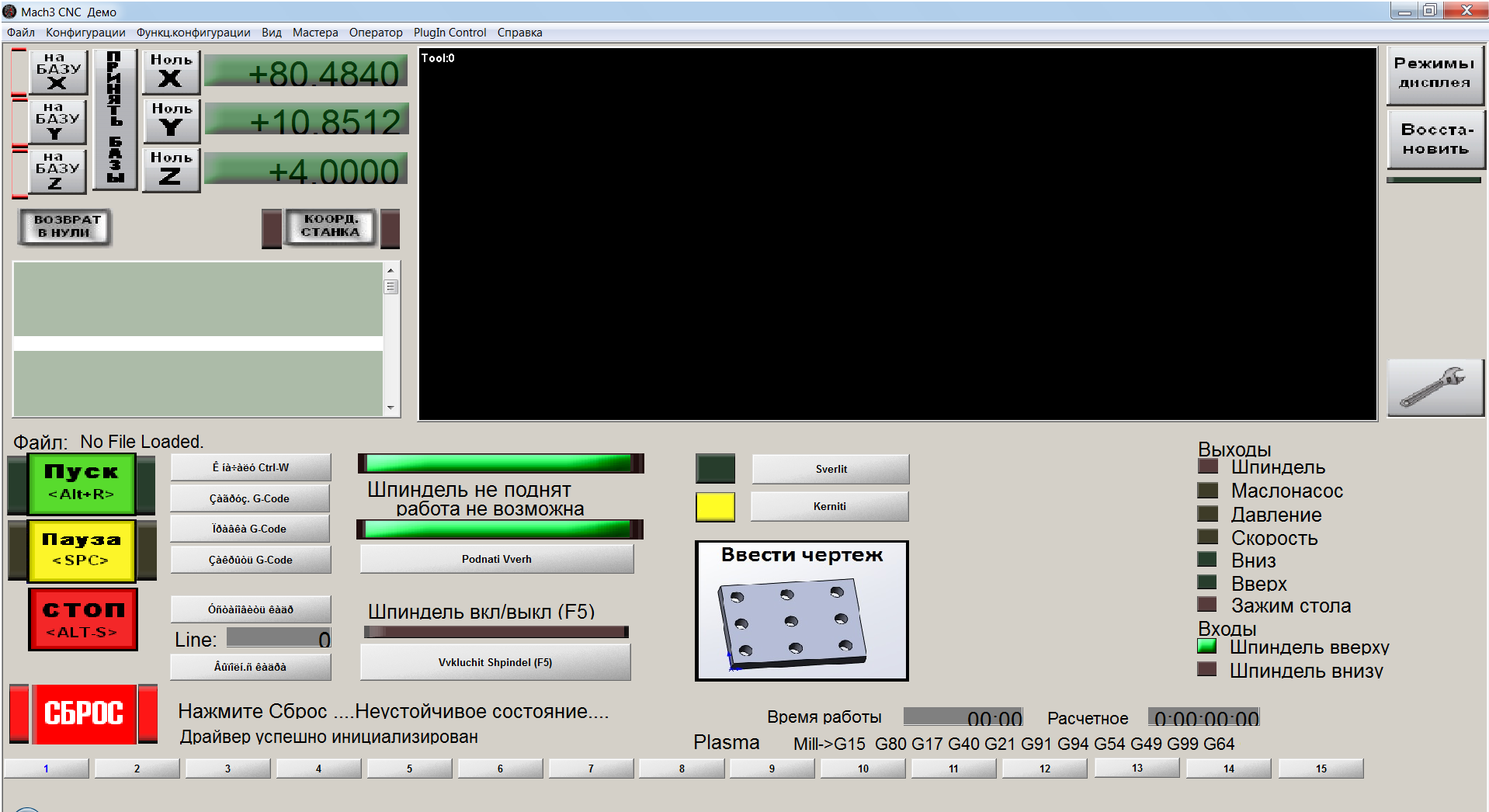Click the Шпиндель внизу input LED
The height and width of the screenshot is (812, 1489).
point(1207,669)
